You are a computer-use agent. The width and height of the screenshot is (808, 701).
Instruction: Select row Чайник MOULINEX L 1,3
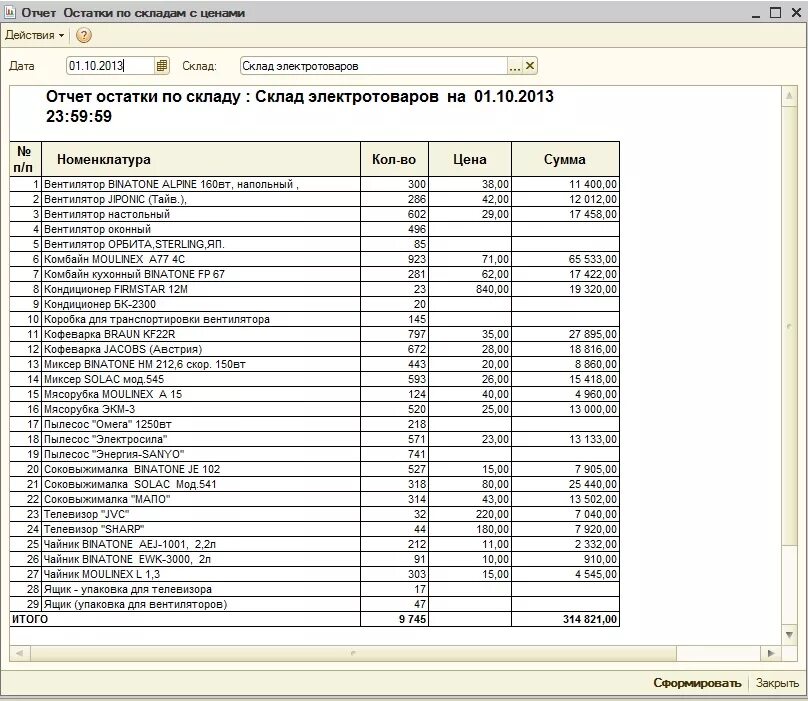(314, 574)
